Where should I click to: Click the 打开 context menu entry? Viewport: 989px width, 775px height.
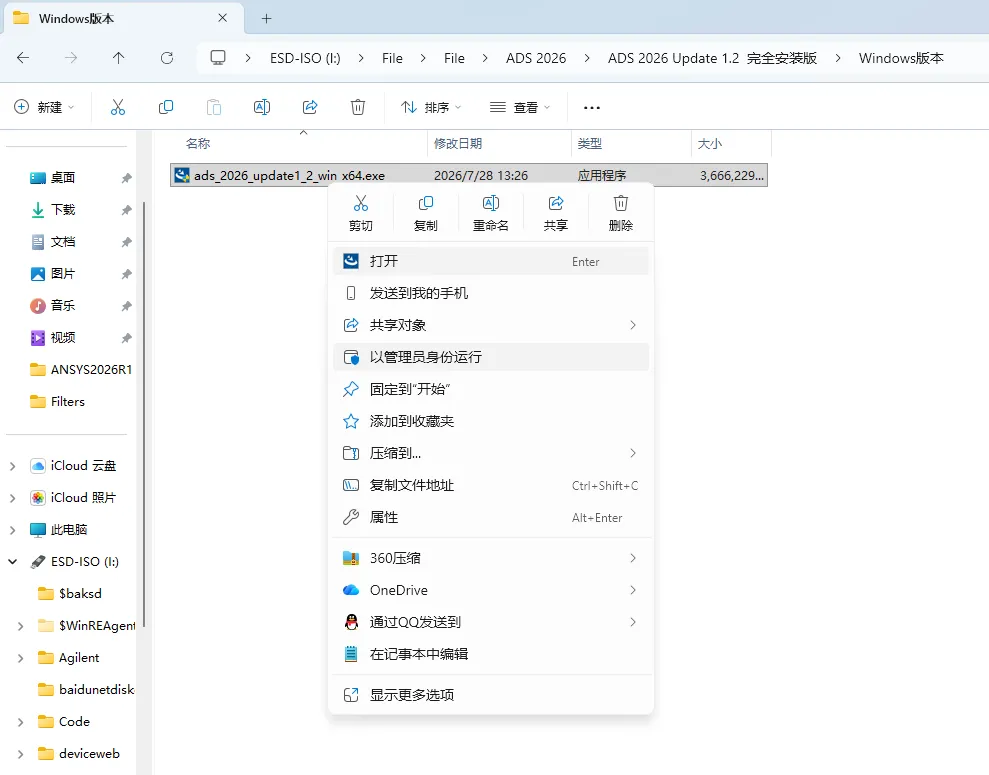tap(491, 261)
